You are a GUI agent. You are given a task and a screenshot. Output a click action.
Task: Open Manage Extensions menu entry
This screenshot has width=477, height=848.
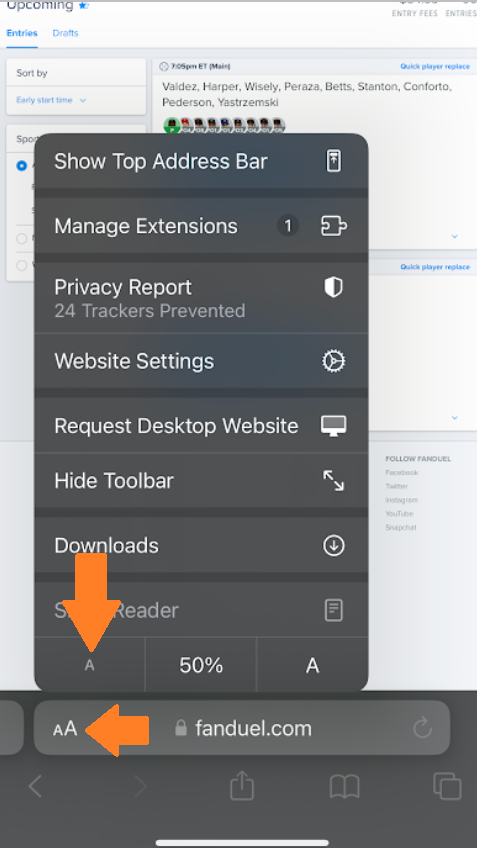click(x=201, y=226)
